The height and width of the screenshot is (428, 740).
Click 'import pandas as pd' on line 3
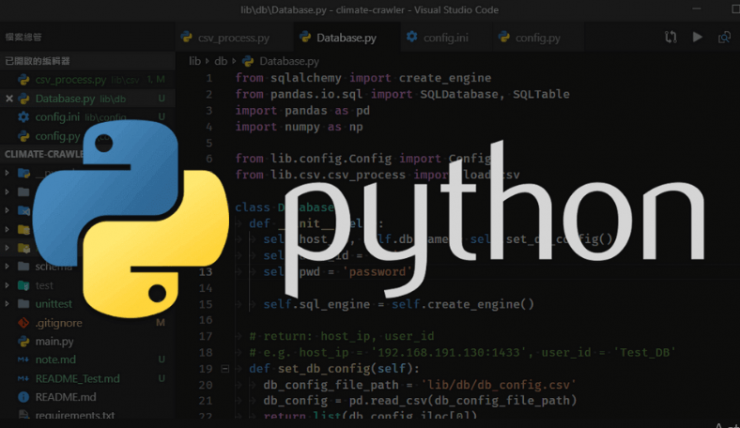[x=303, y=110]
